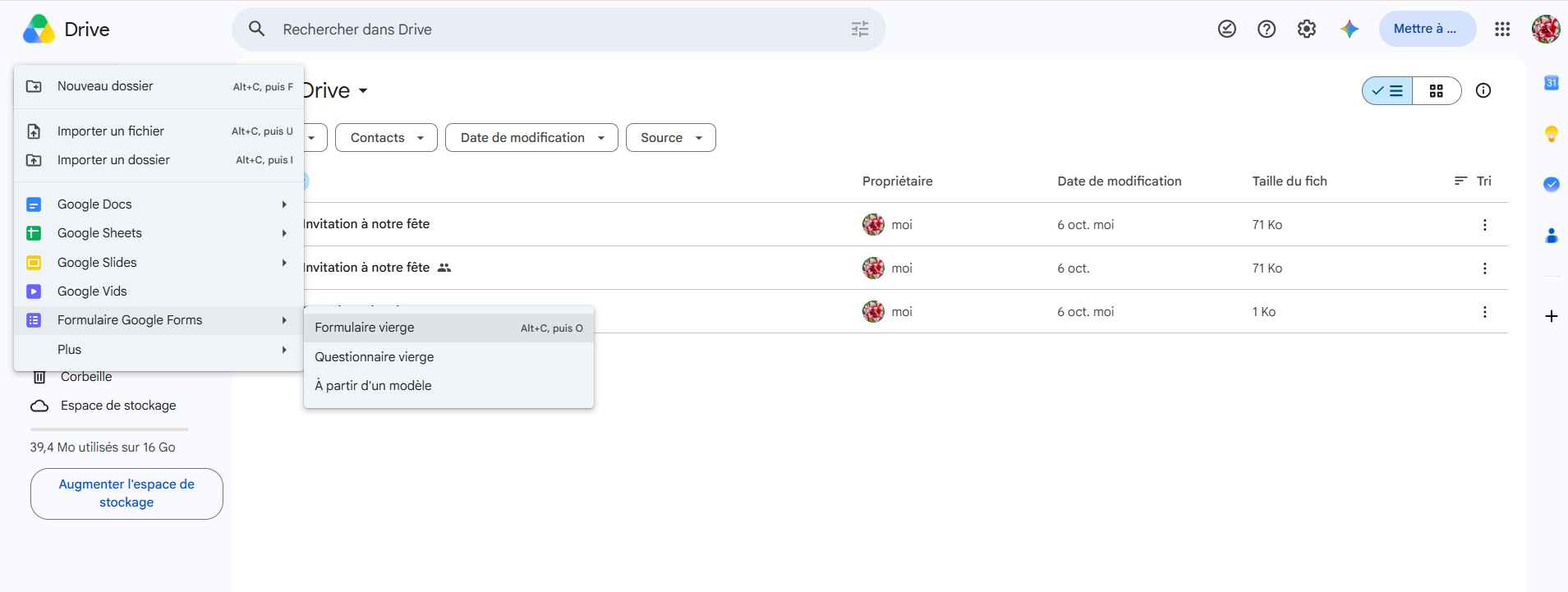Open the offline ready status icon

click(1227, 29)
